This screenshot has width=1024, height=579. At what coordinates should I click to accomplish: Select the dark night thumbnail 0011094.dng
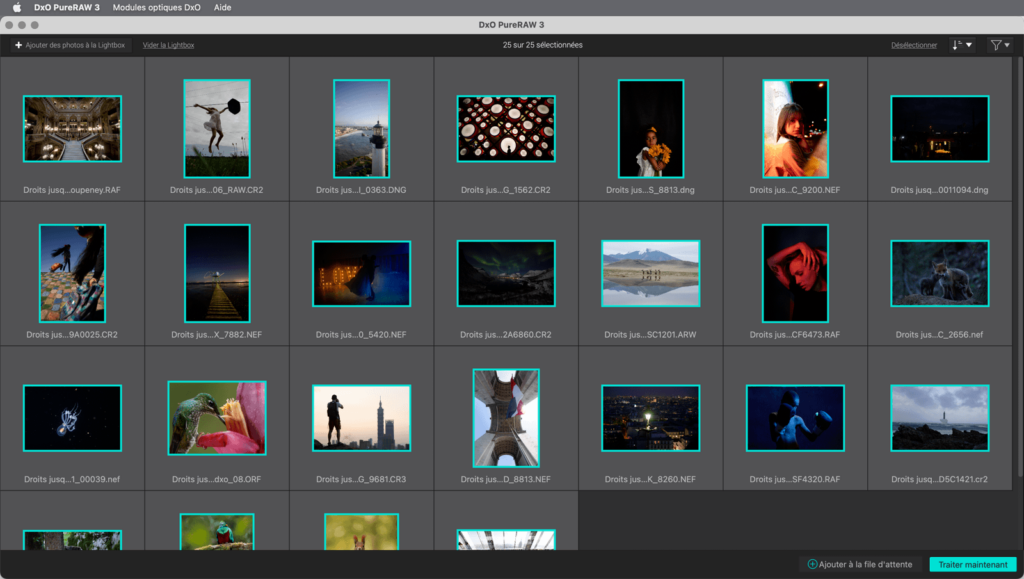point(940,129)
